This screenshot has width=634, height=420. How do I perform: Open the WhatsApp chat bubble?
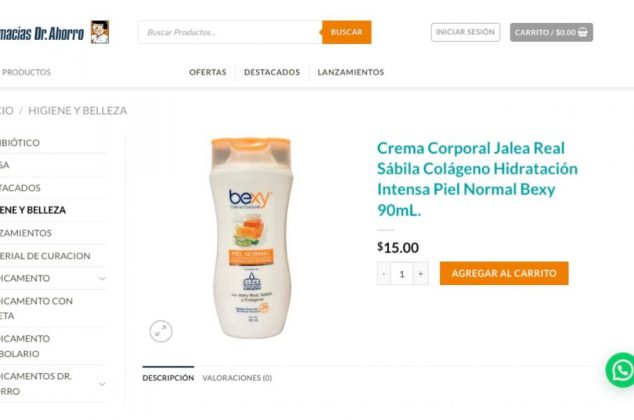[x=620, y=370]
